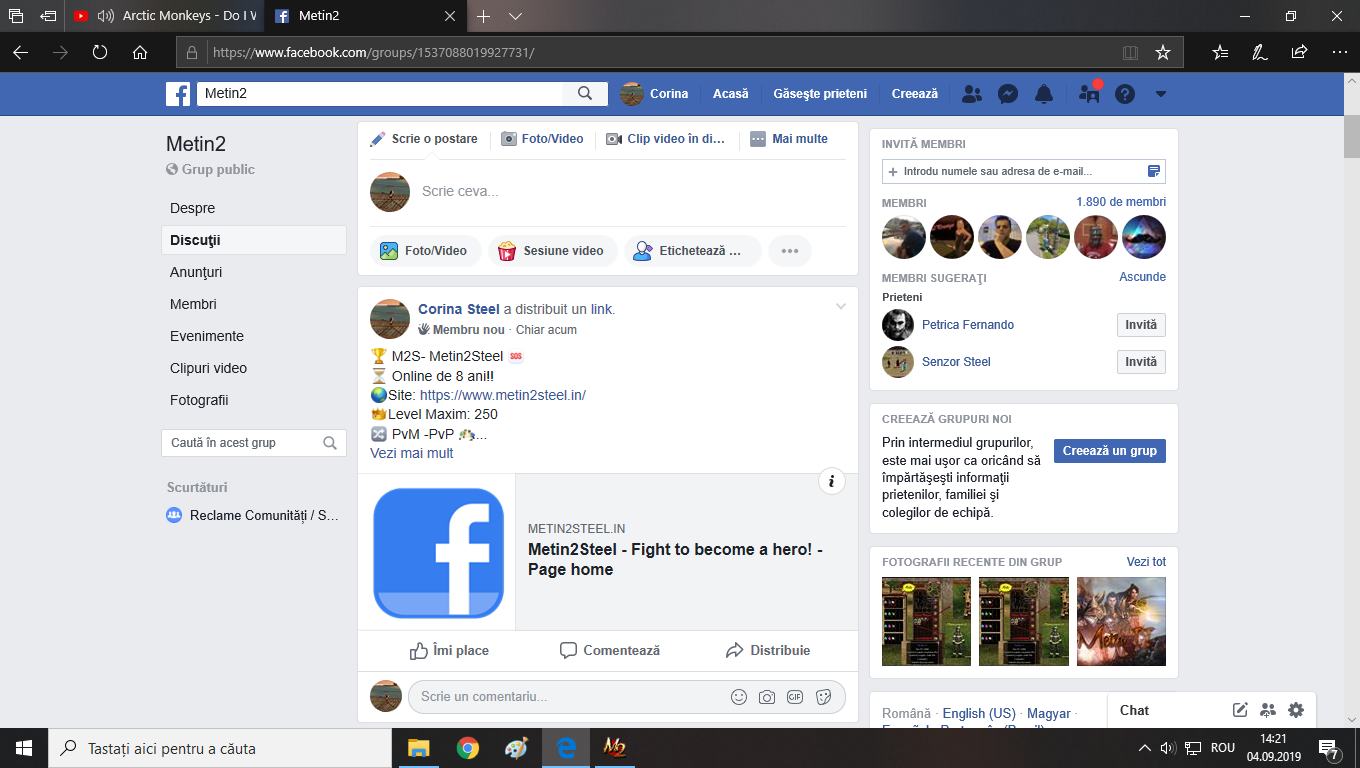
Task: Click the Sesiune video button
Action: (x=552, y=251)
